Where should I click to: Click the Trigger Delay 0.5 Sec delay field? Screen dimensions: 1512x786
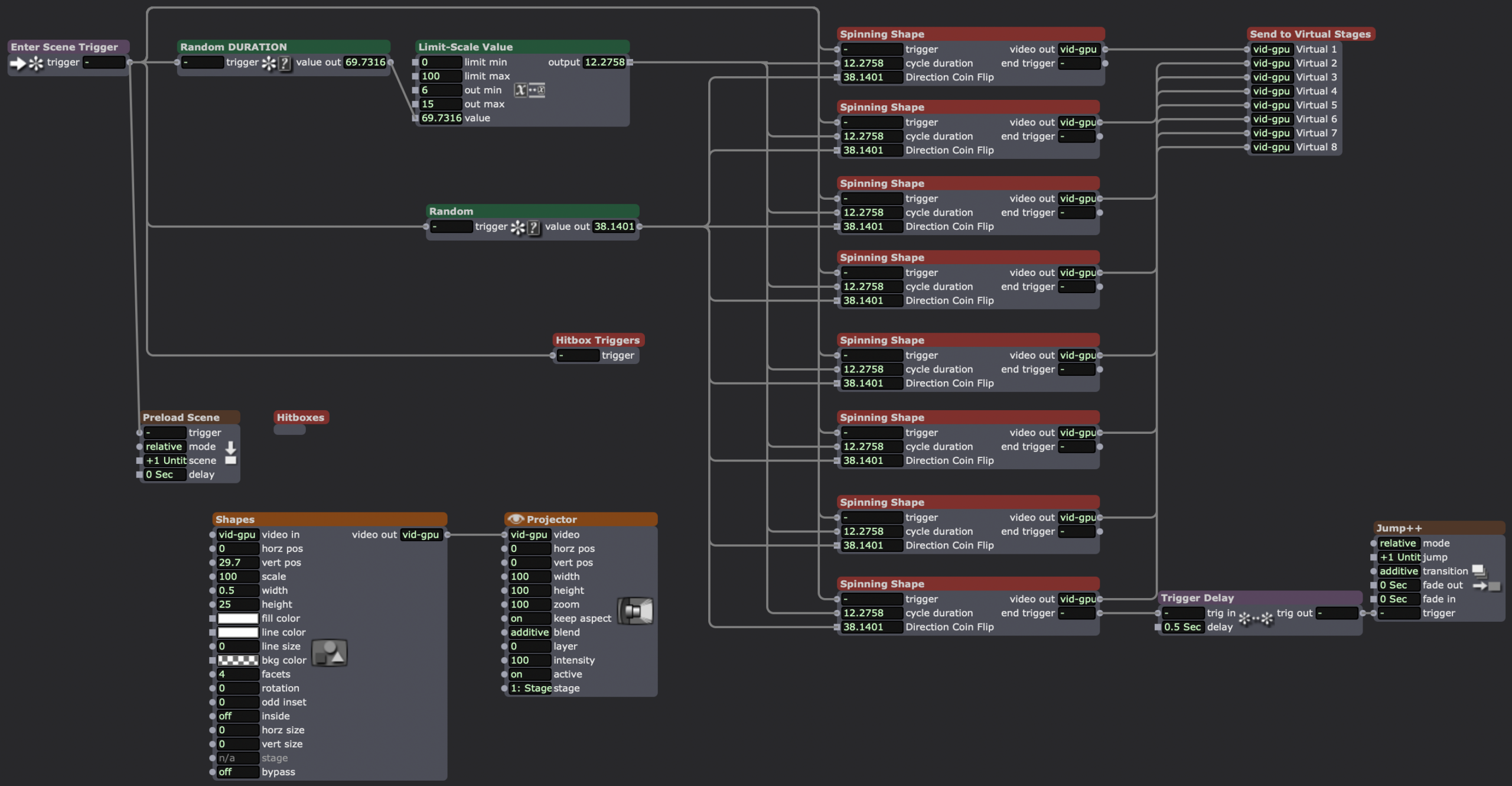(1182, 627)
